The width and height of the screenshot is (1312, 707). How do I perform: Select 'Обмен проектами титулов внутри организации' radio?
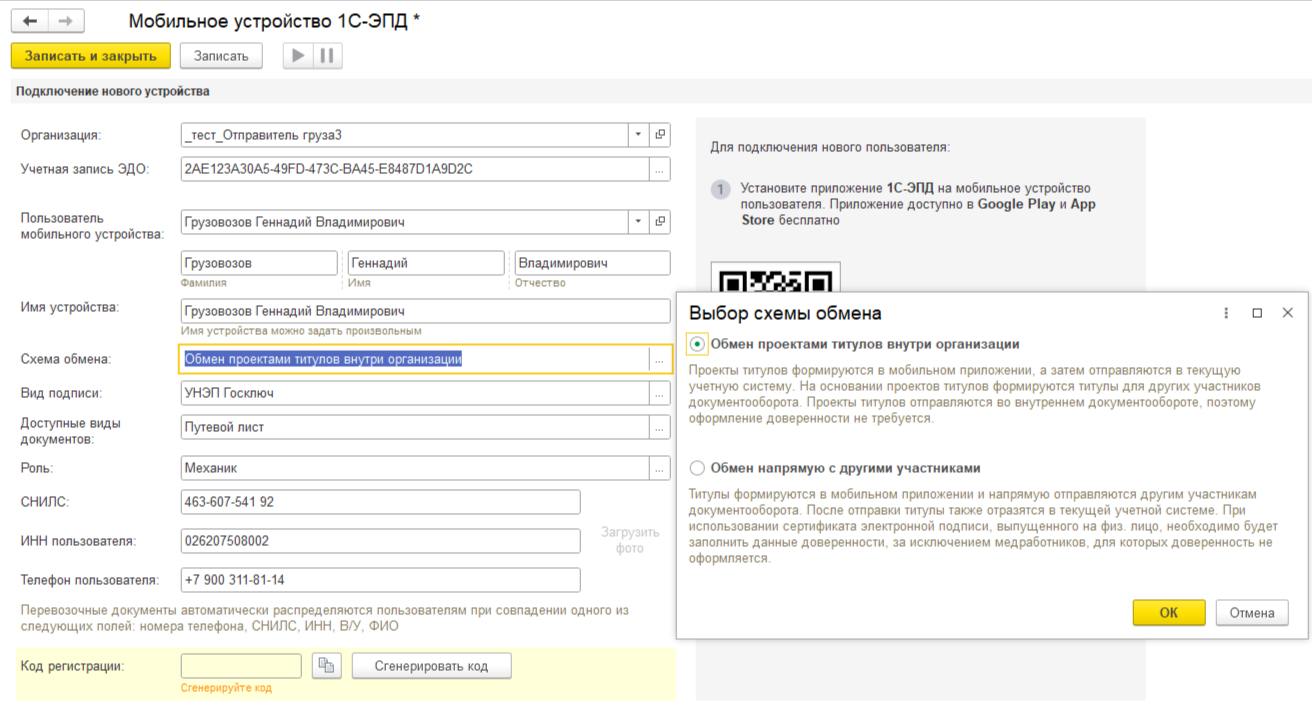click(697, 344)
